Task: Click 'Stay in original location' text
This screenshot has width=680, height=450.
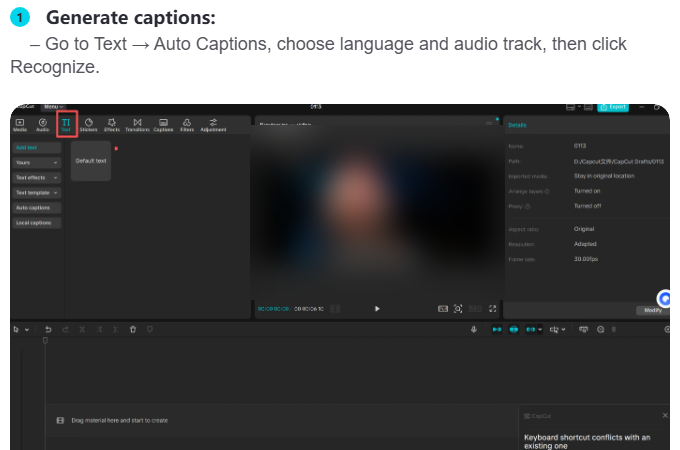Action: pyautogui.click(x=604, y=176)
